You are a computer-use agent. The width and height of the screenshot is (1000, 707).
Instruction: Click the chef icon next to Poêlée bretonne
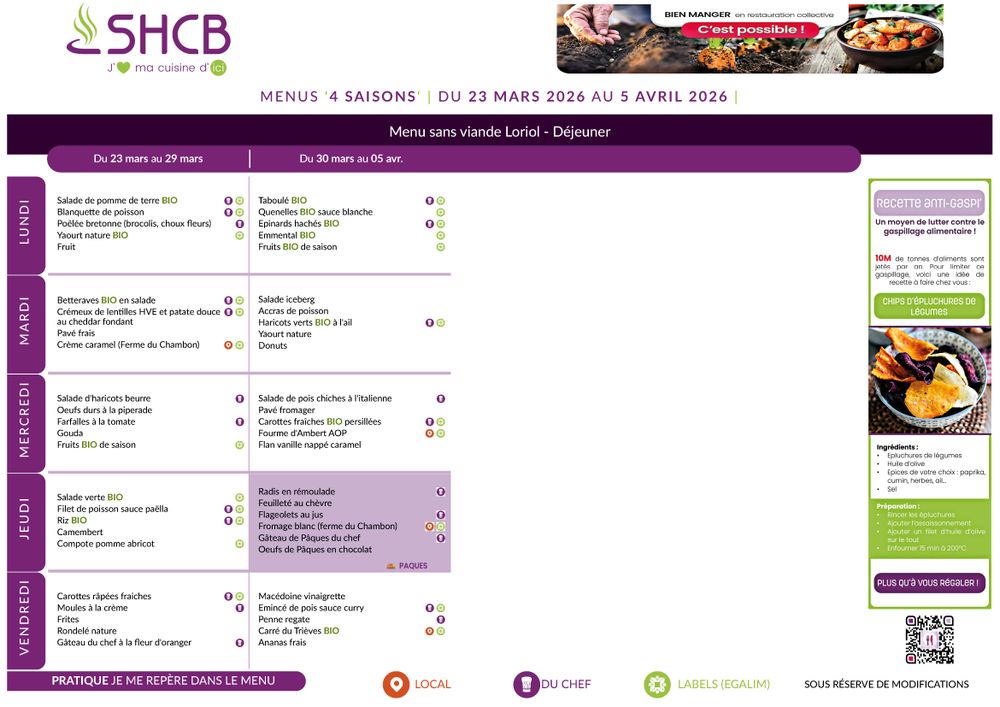click(x=240, y=224)
